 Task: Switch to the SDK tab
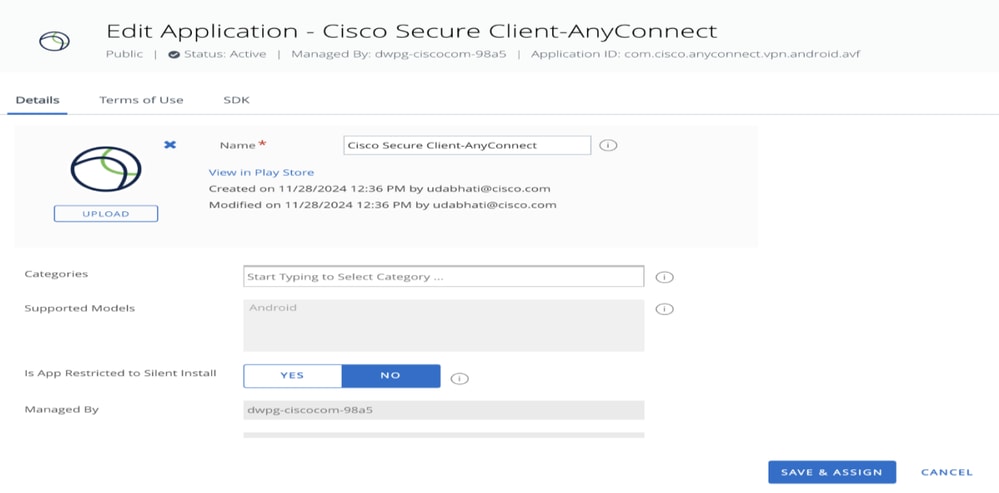236,100
